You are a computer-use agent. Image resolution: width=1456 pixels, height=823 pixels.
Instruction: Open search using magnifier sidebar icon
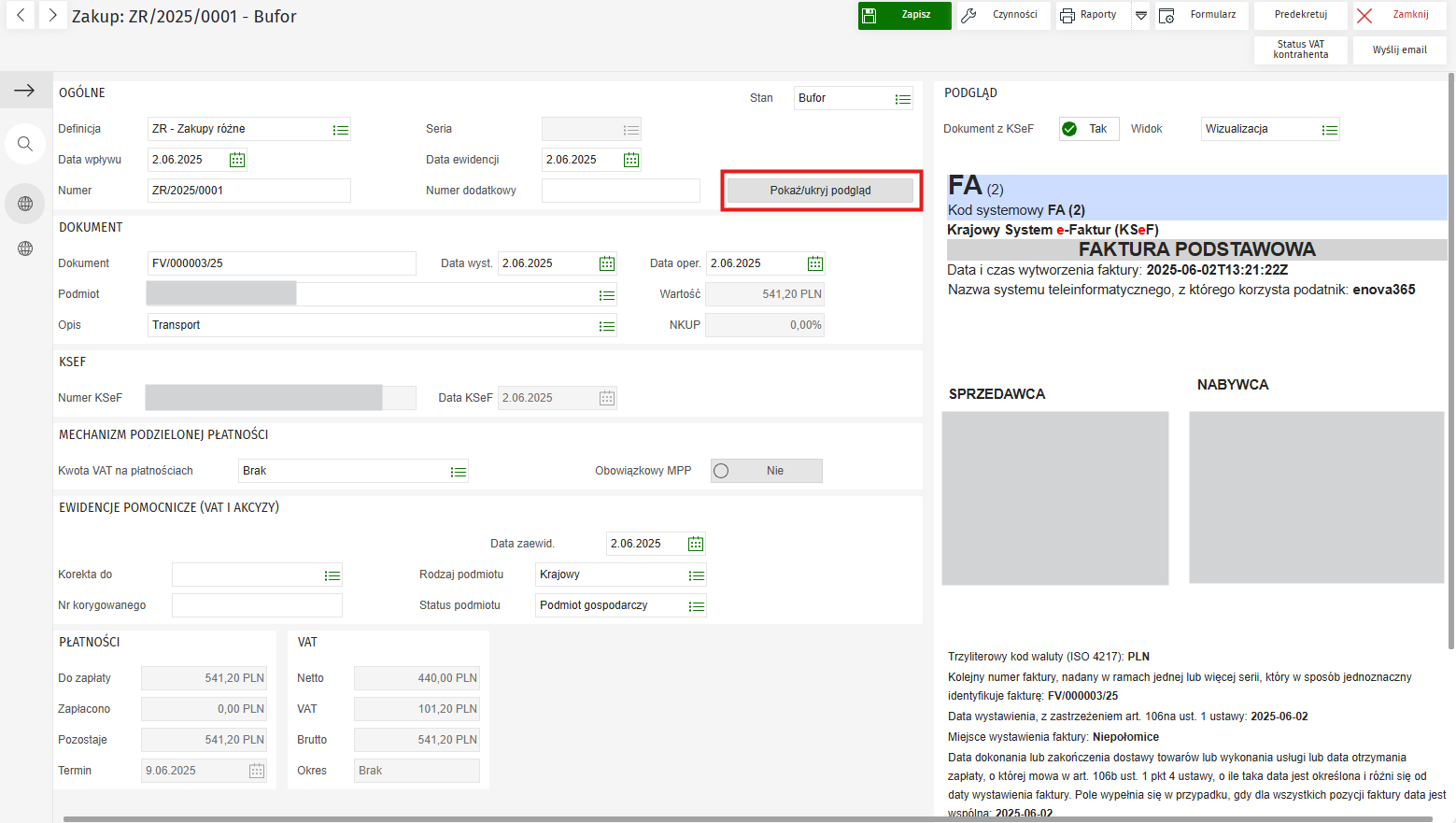(x=25, y=144)
